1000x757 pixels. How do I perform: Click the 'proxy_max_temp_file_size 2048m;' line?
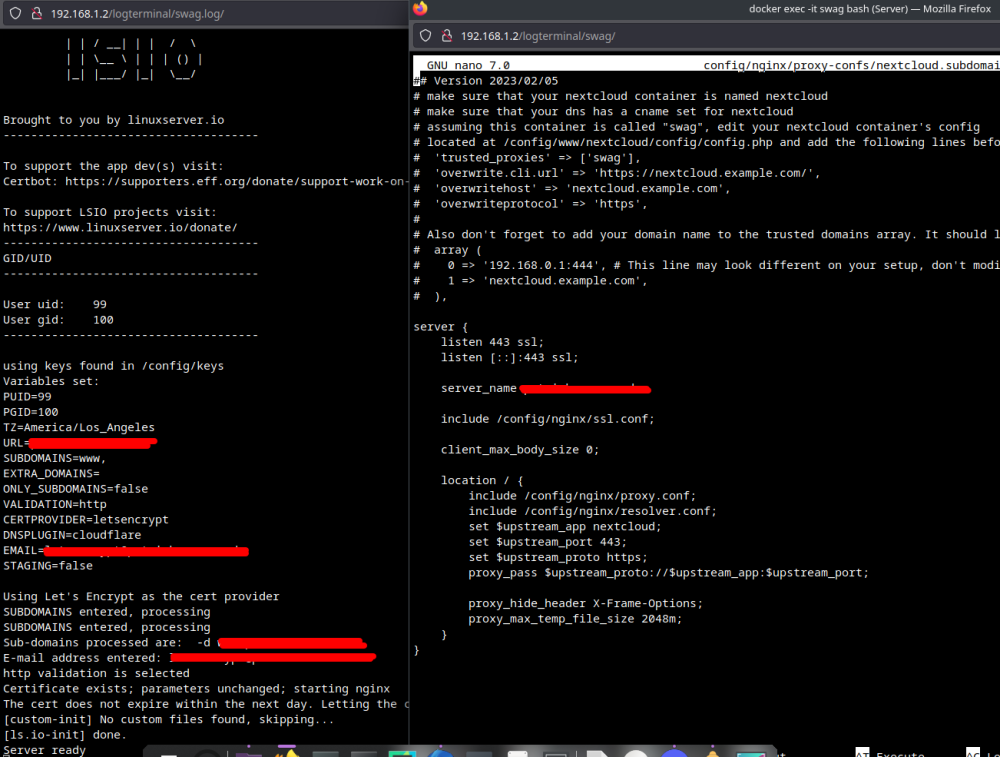click(575, 619)
